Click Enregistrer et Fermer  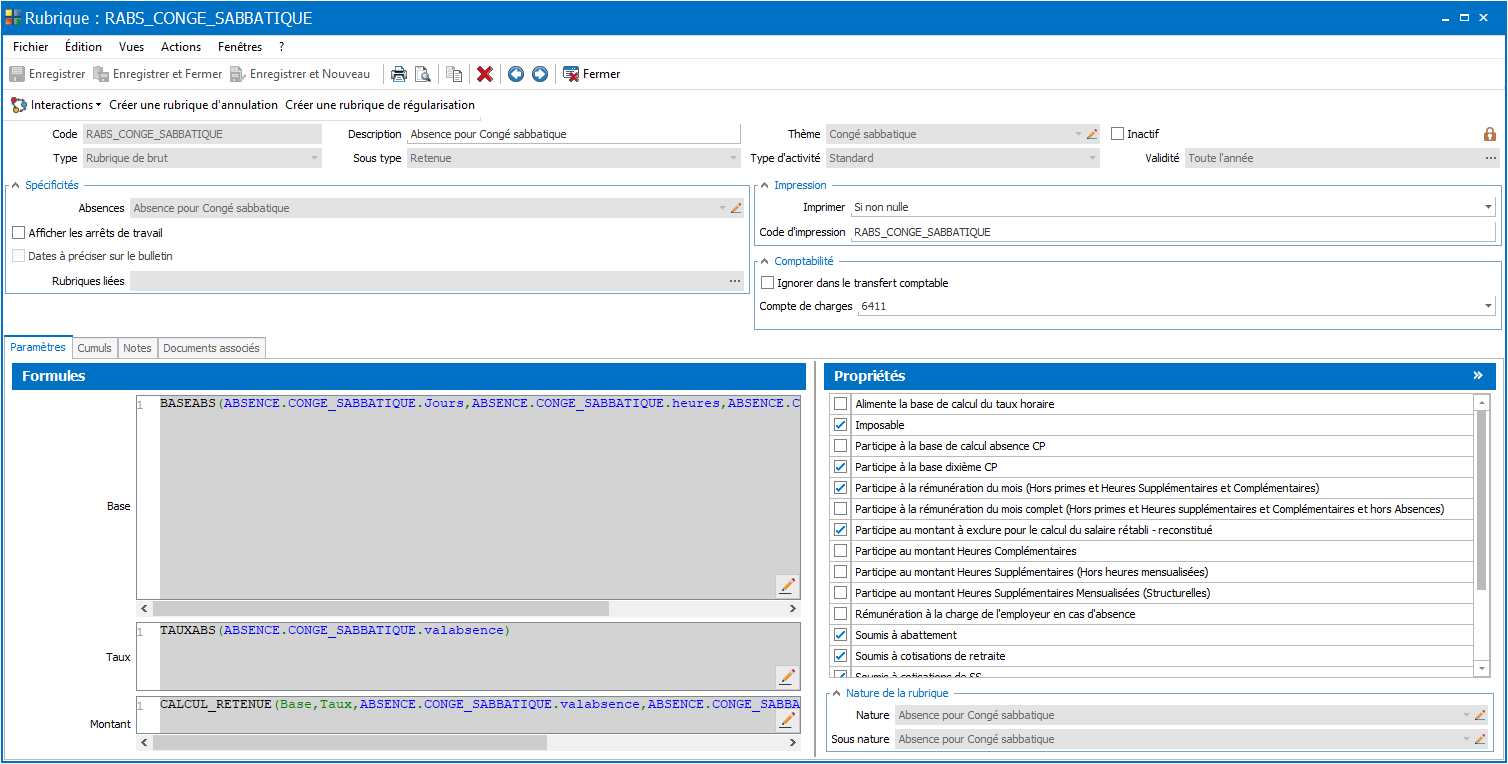[x=157, y=74]
